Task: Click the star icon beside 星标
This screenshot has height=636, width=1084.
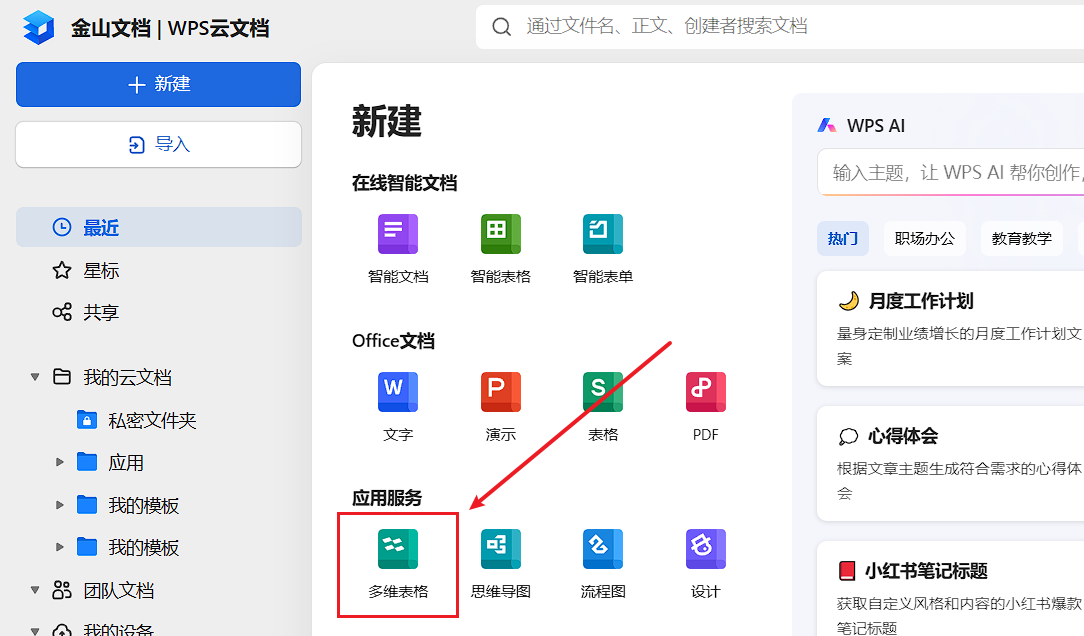Action: pos(62,270)
